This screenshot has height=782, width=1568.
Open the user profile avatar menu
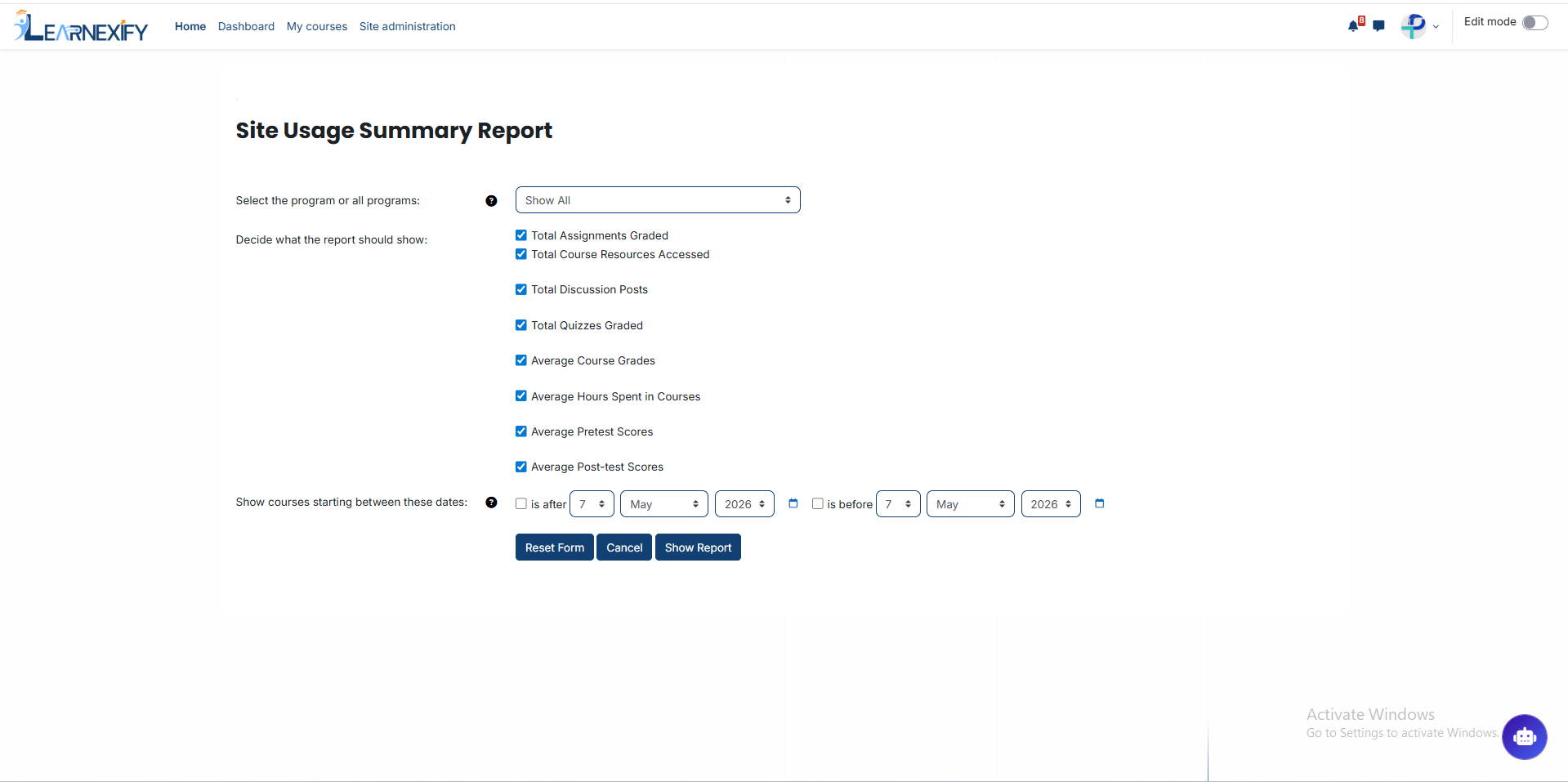click(x=1414, y=26)
